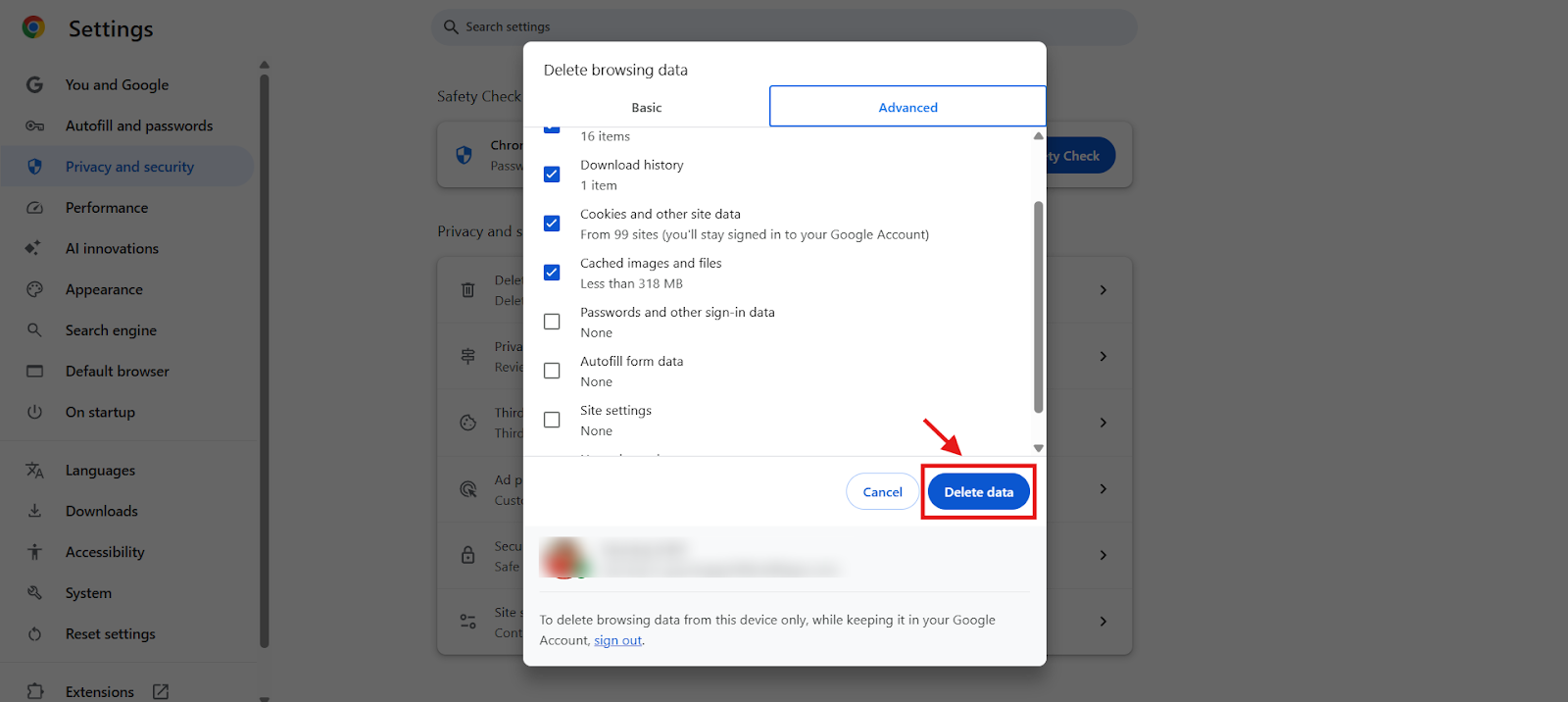Uncheck the Download history checkbox
This screenshot has height=702, width=1568.
[x=552, y=175]
